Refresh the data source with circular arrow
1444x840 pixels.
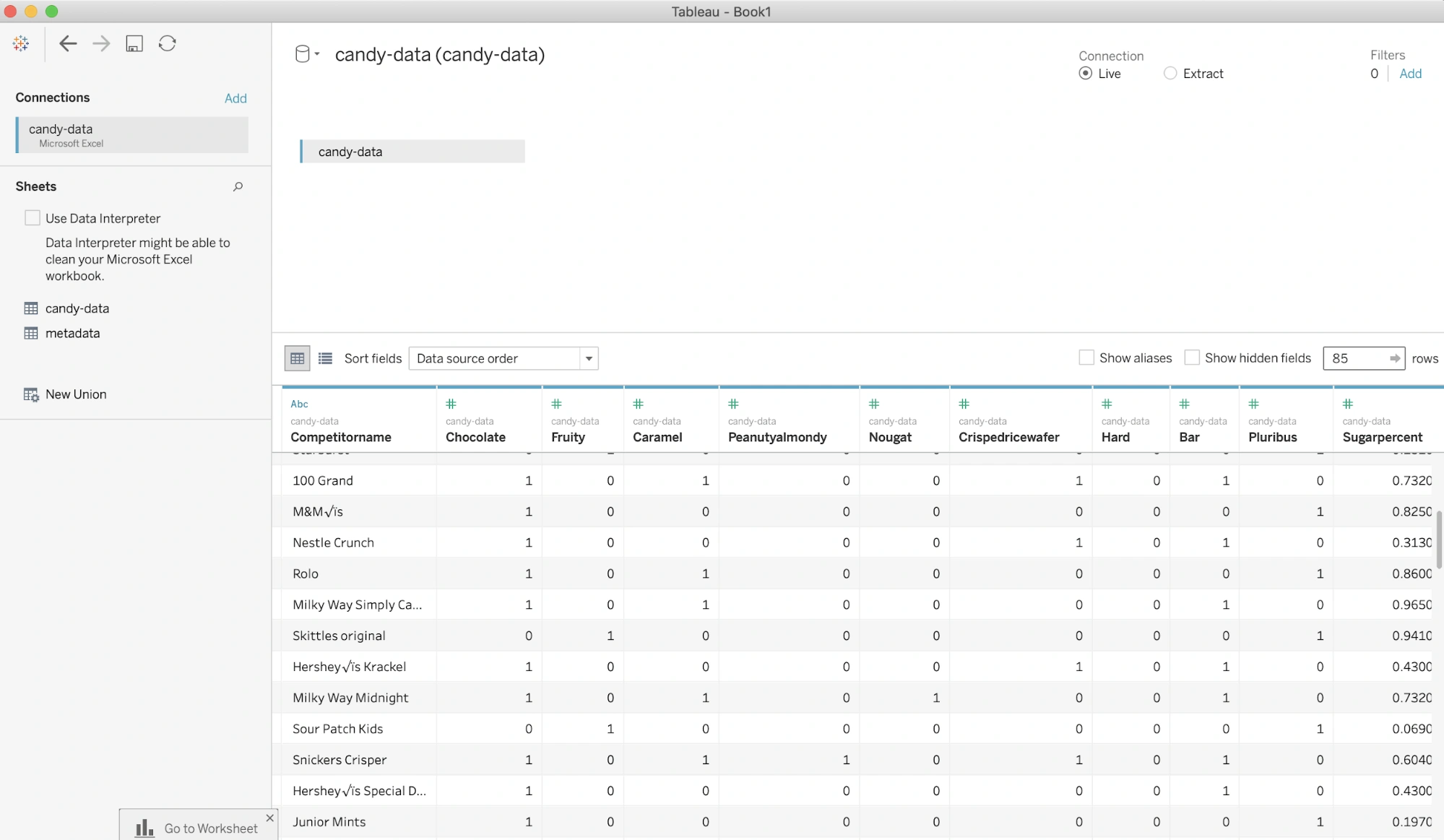168,43
